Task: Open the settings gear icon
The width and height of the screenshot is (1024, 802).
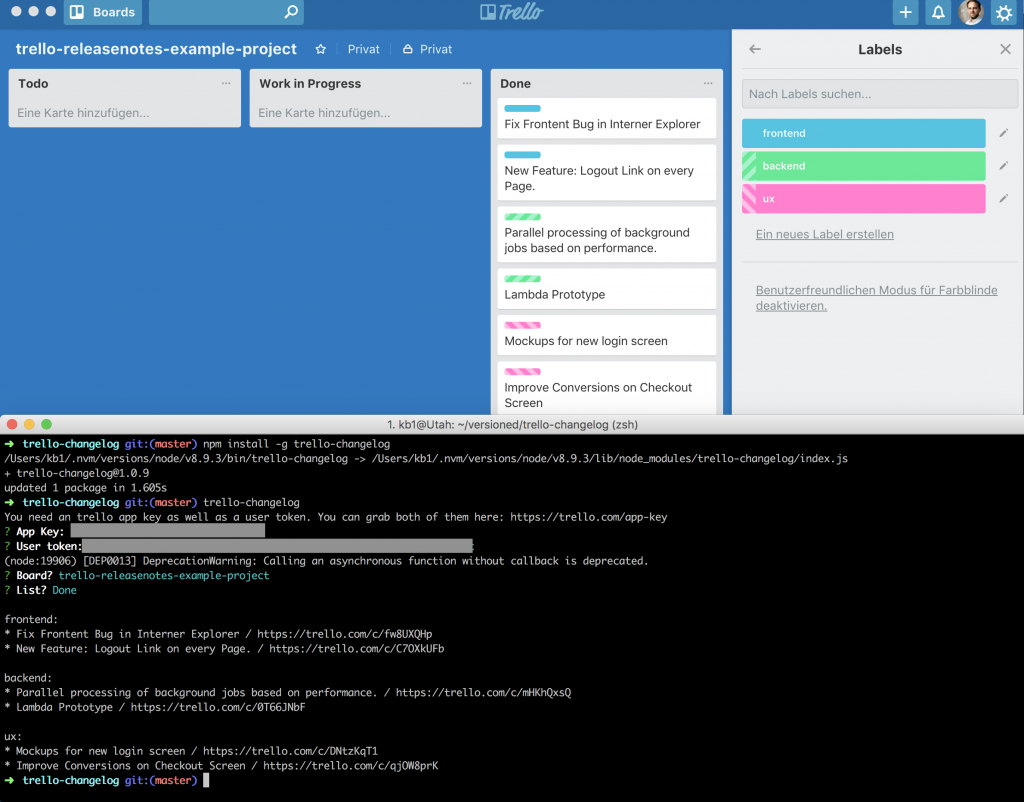Action: [1004, 12]
